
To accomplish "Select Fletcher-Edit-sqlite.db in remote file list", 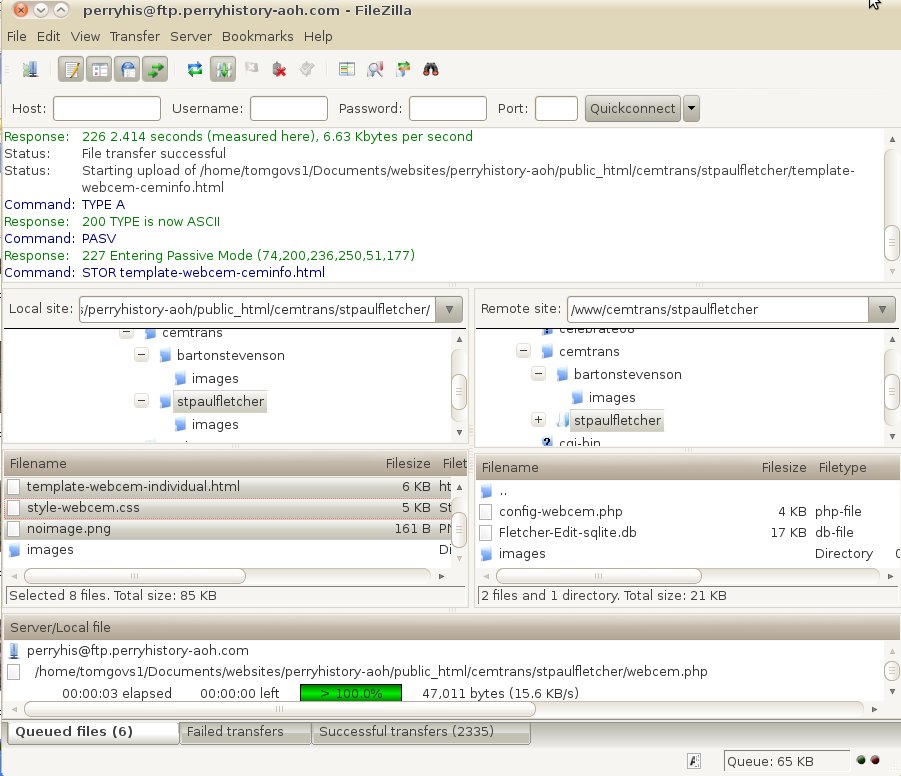I will click(x=568, y=533).
